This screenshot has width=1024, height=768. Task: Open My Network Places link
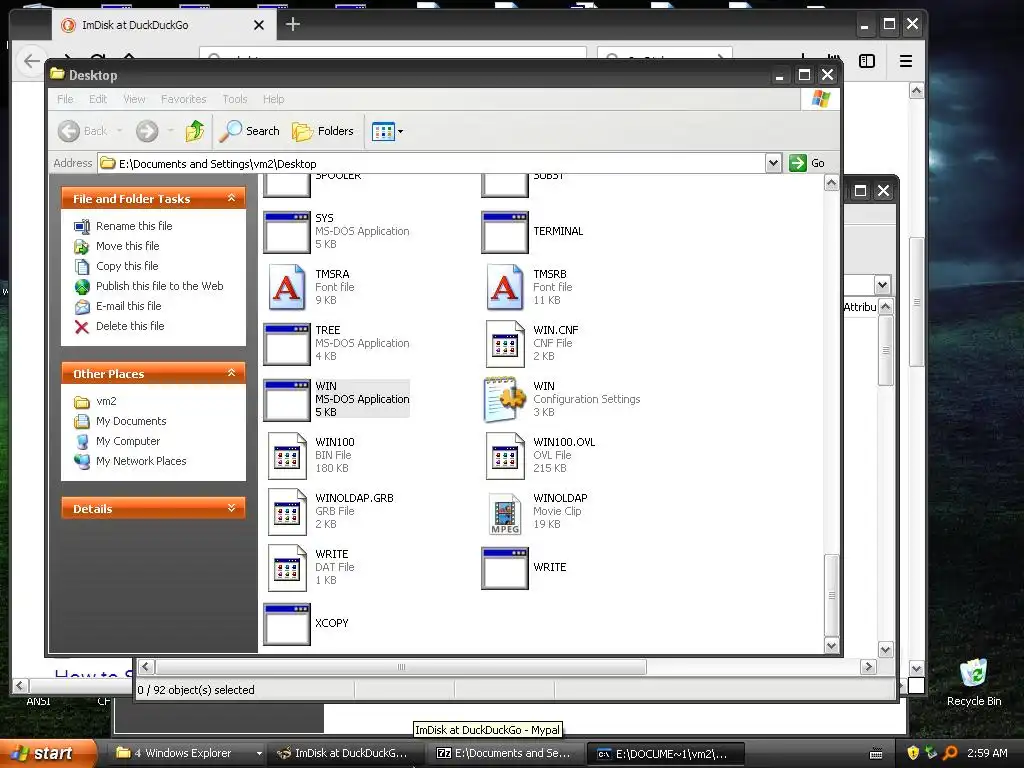coord(141,461)
